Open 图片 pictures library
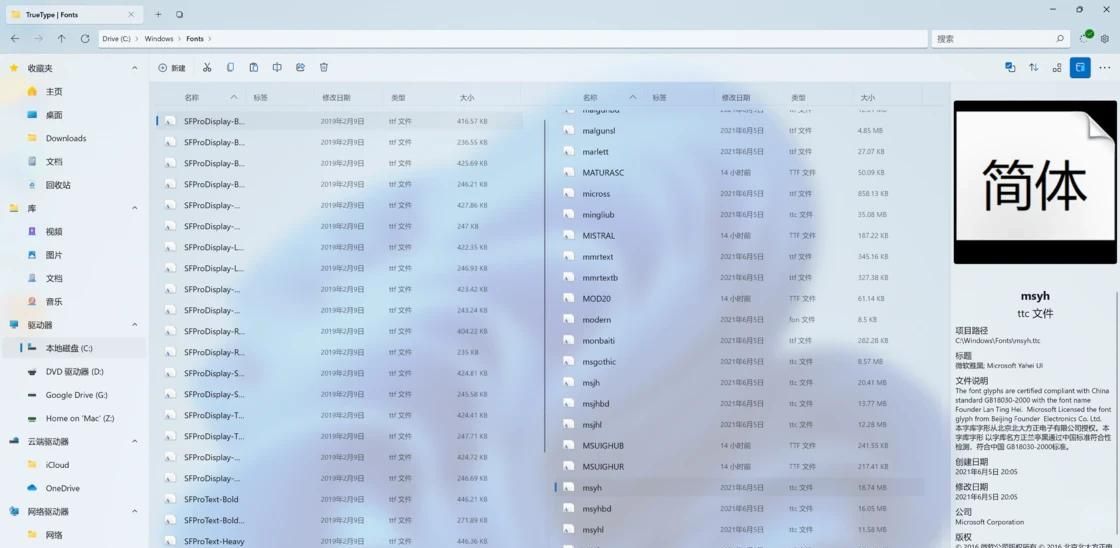 pos(75,254)
